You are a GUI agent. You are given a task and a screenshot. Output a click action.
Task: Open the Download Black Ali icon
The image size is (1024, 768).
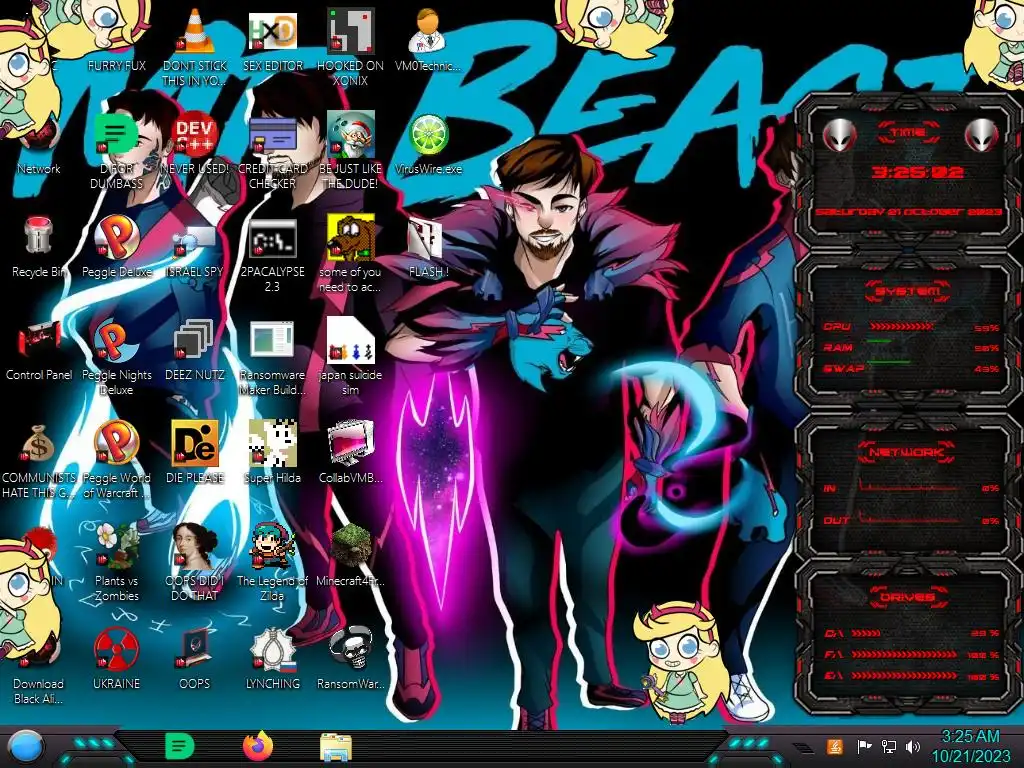point(39,648)
